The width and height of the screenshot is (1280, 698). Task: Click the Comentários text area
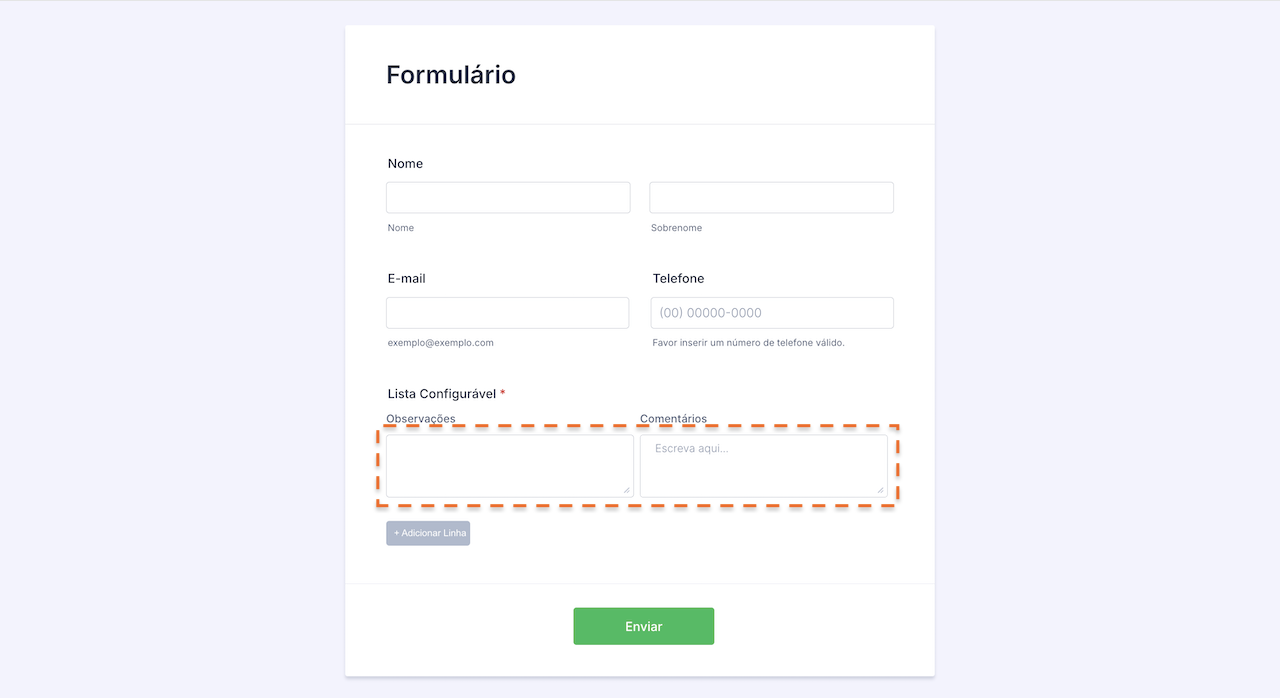click(763, 465)
